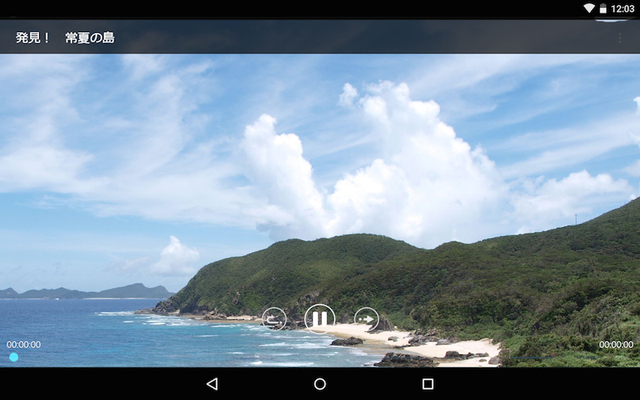Pause the video playback
This screenshot has width=640, height=400.
(x=320, y=319)
